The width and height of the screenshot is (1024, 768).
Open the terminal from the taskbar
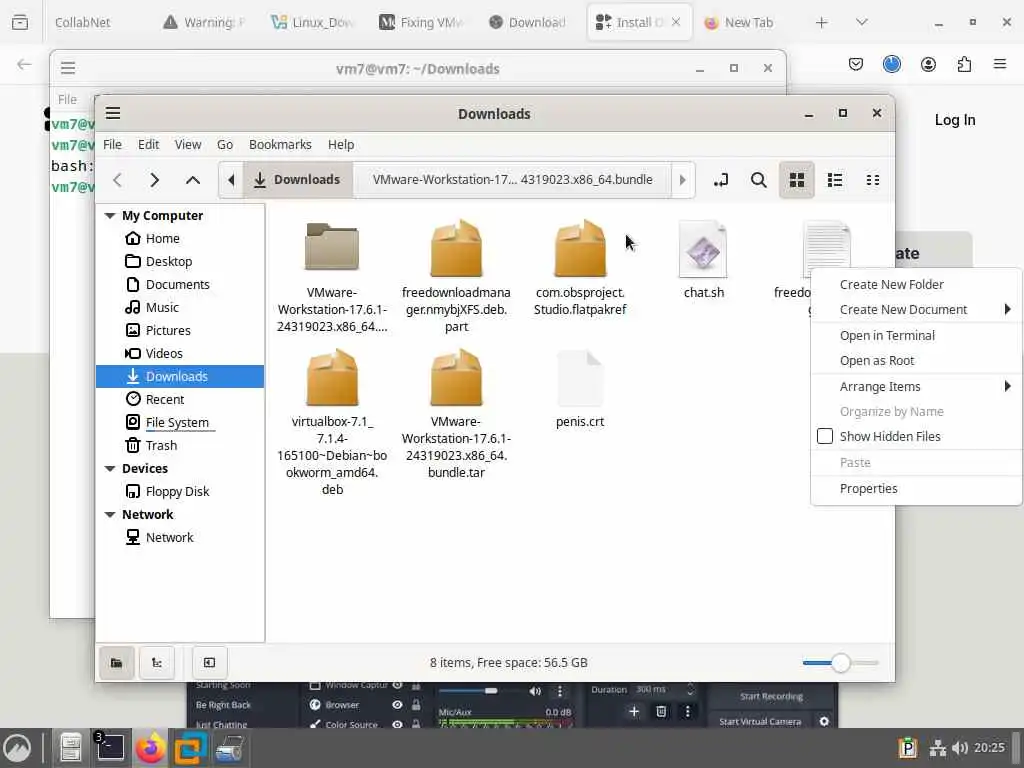tap(110, 748)
